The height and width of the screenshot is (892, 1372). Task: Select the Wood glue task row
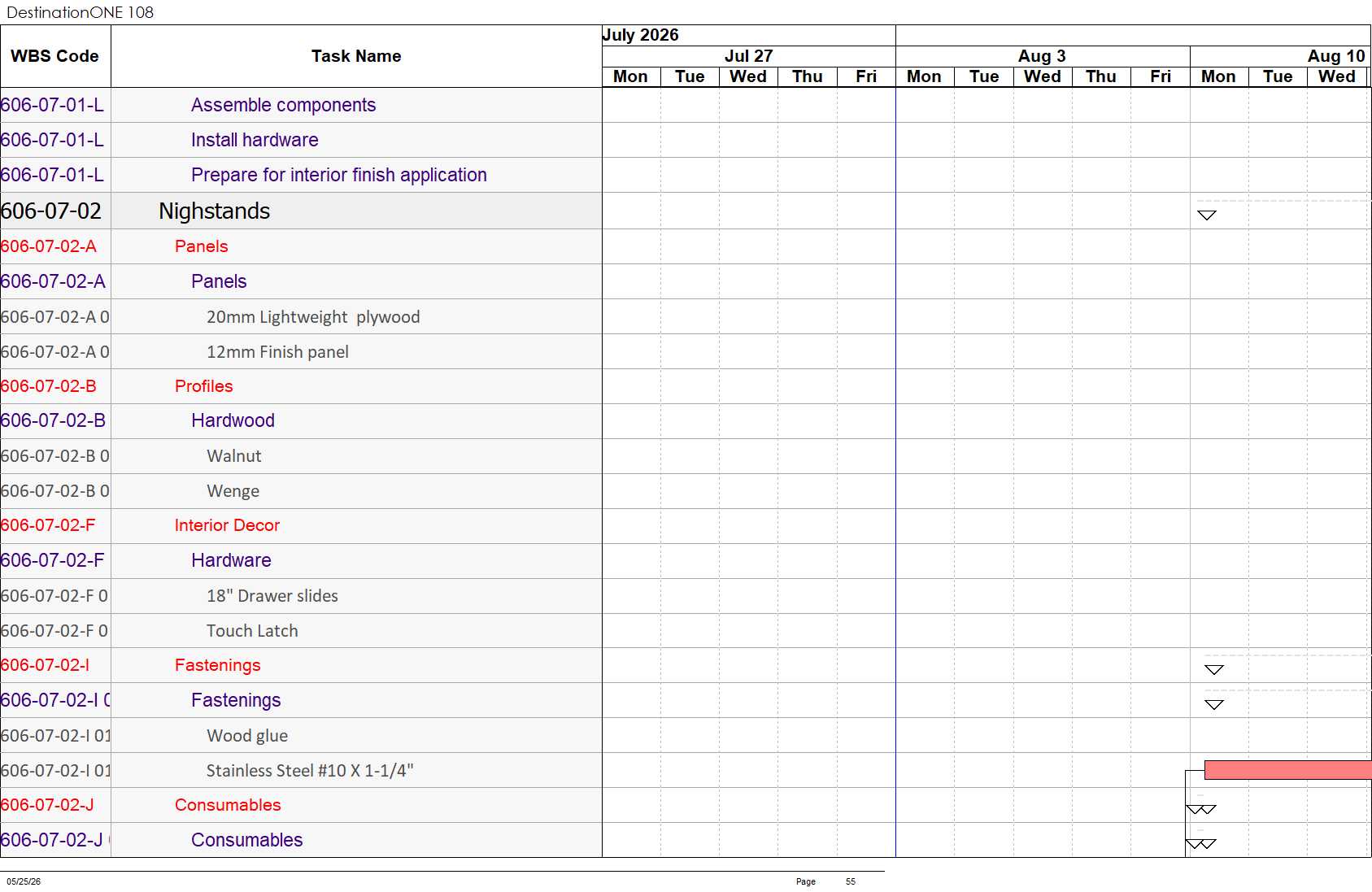(x=301, y=736)
